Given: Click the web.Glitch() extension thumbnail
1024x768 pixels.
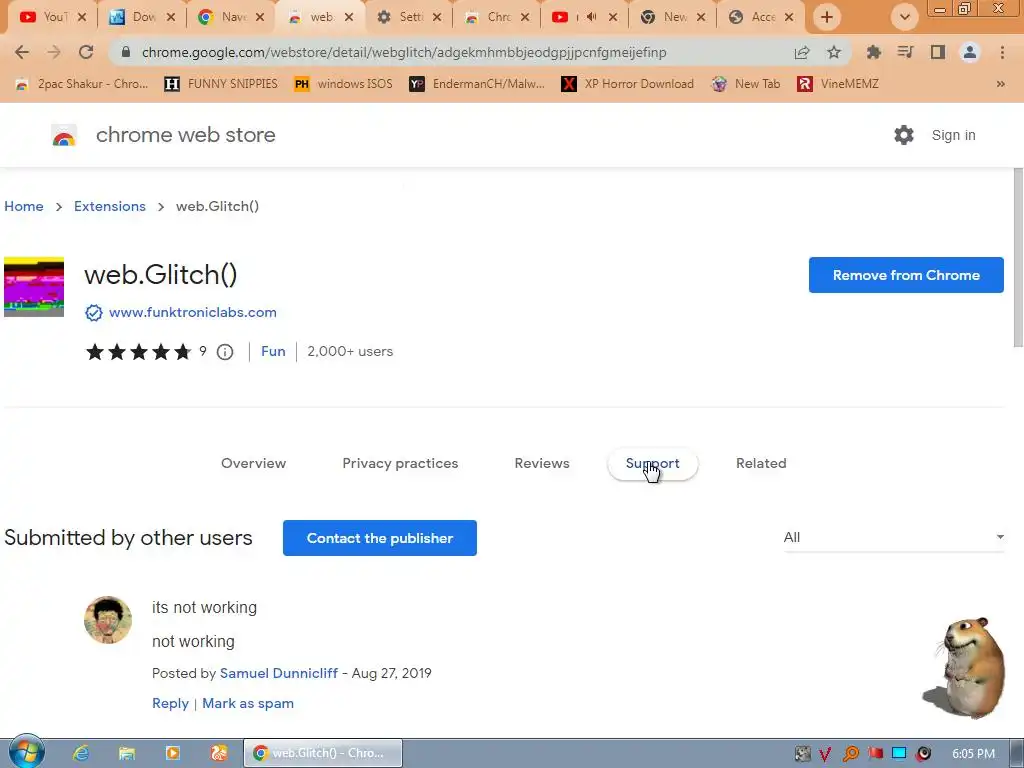Looking at the screenshot, I should pos(34,287).
